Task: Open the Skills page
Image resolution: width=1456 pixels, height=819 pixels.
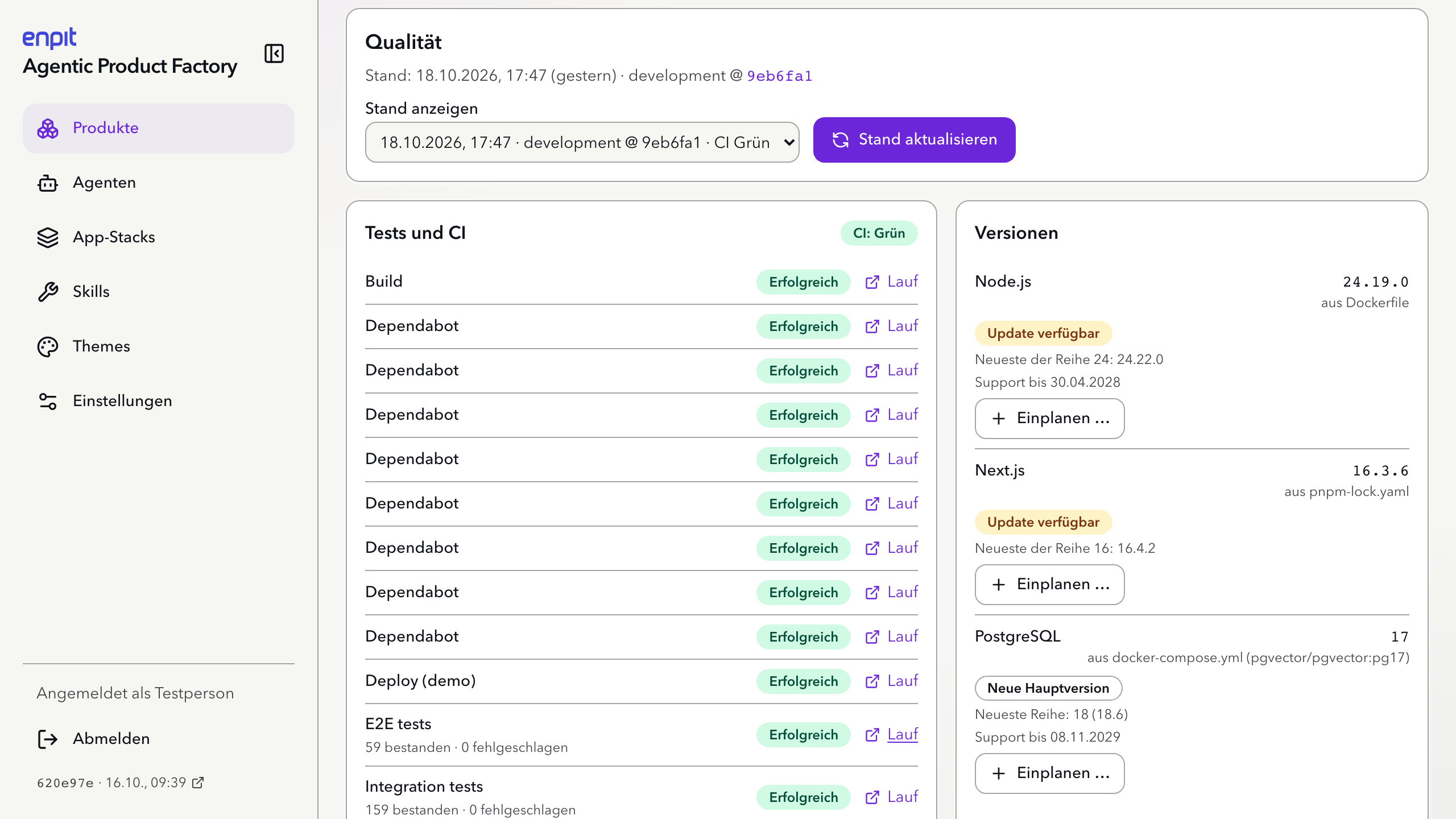Action: (x=159, y=292)
